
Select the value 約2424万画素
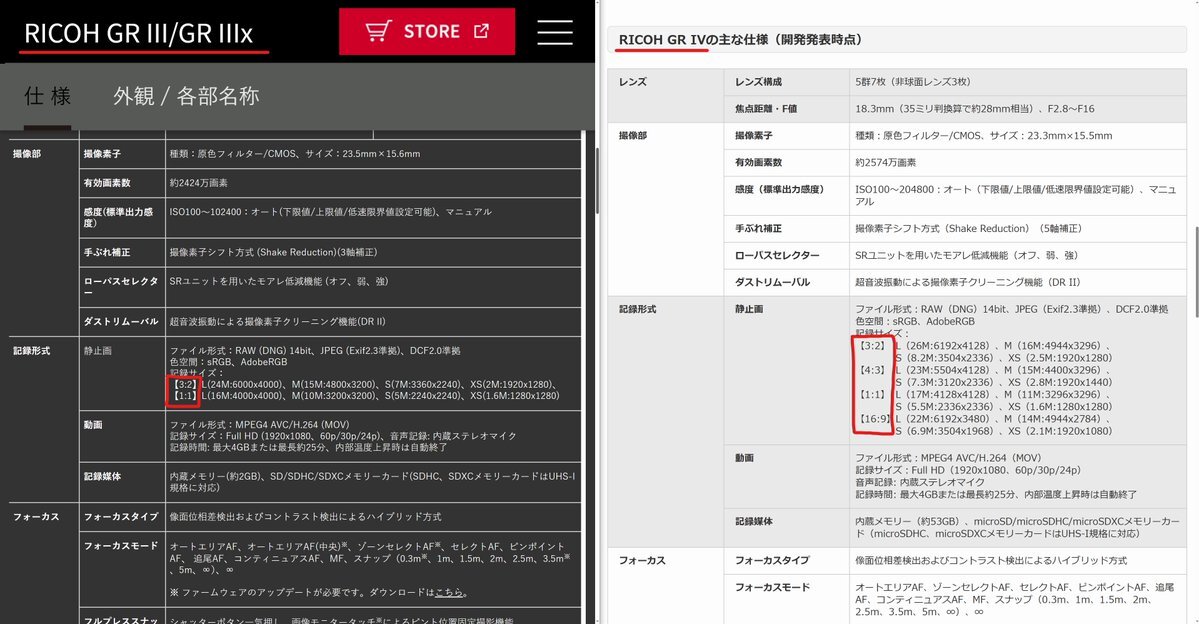(198, 183)
